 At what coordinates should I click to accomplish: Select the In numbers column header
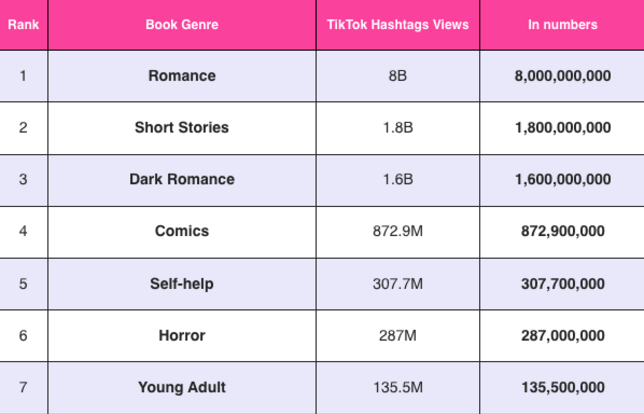coord(562,24)
